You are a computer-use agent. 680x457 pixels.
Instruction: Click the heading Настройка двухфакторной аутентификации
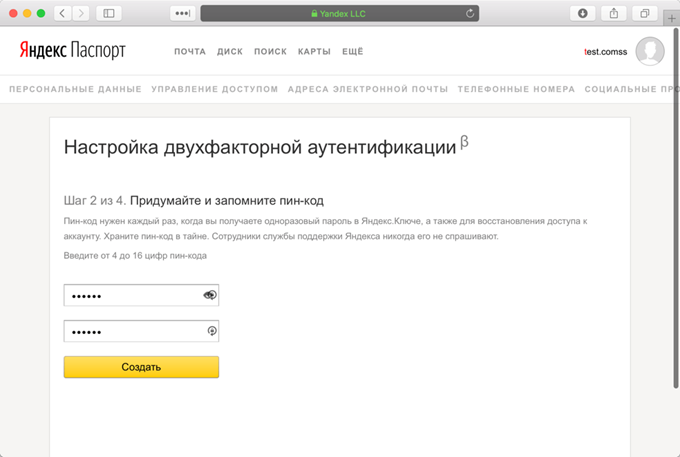point(260,147)
